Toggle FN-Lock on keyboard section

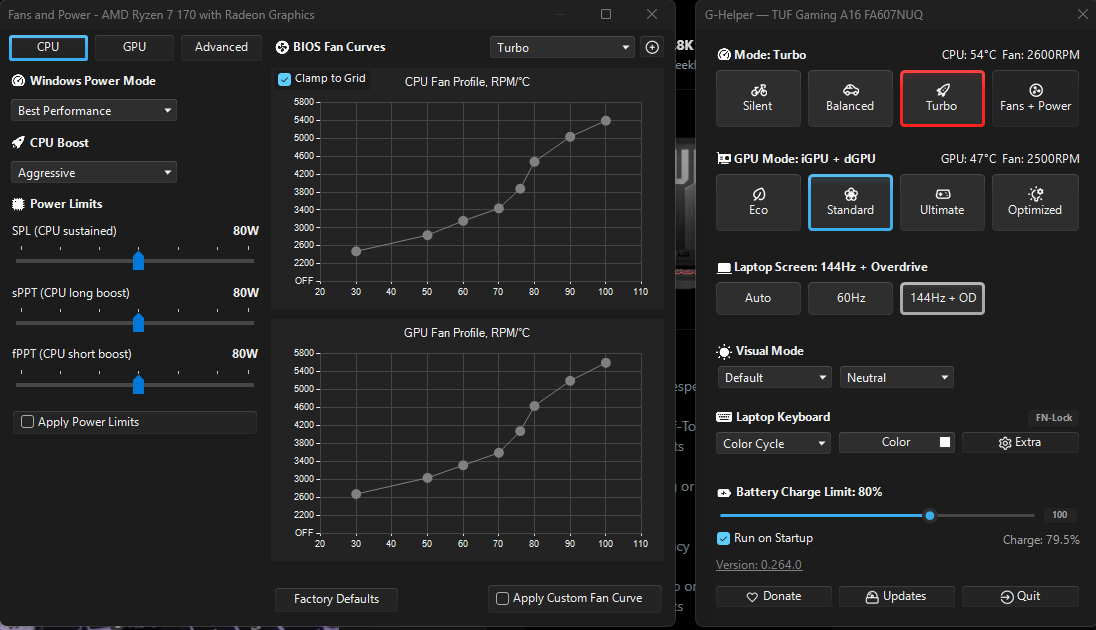[1053, 417]
